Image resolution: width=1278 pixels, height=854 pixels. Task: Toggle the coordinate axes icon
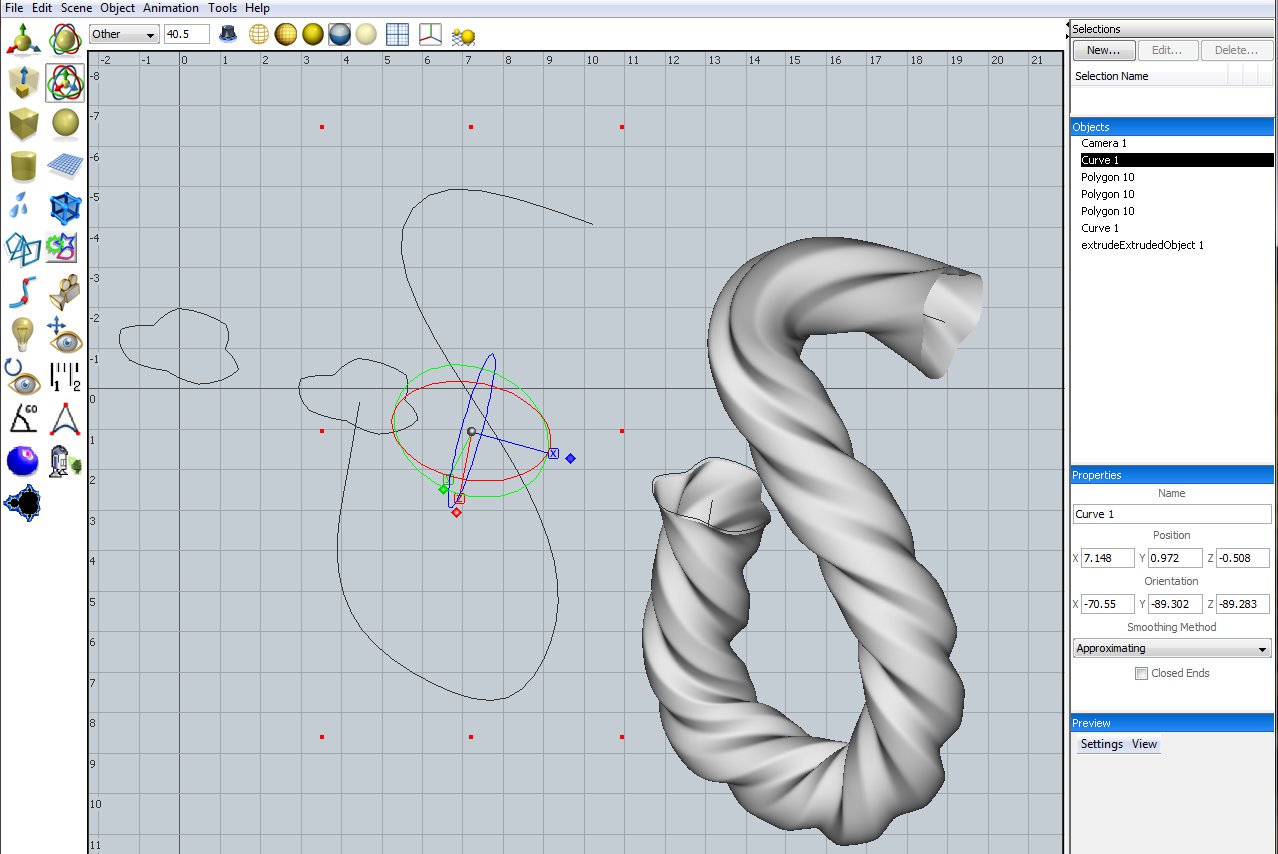click(x=430, y=34)
